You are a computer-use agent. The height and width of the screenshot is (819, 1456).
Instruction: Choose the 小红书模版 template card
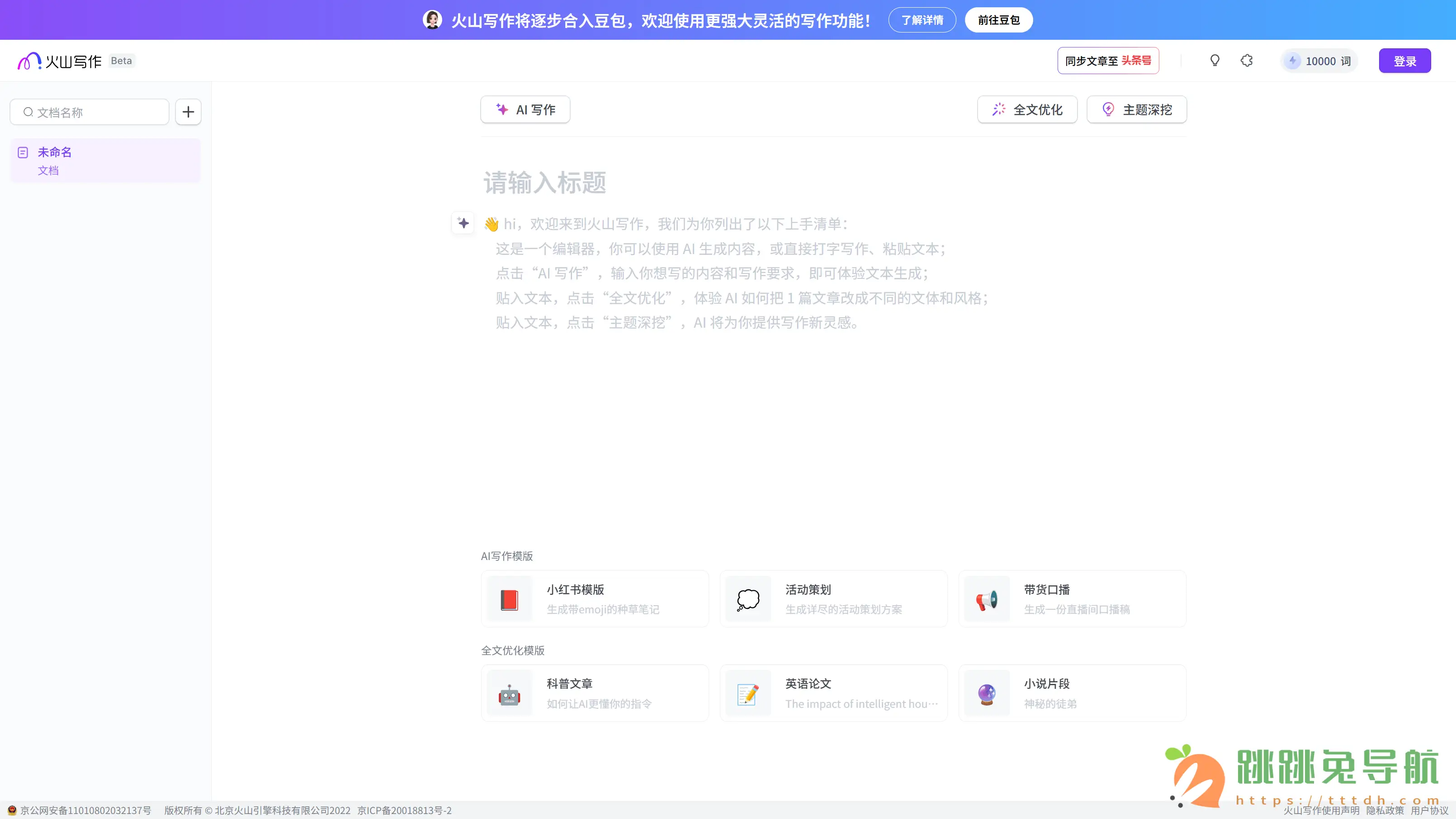[595, 599]
